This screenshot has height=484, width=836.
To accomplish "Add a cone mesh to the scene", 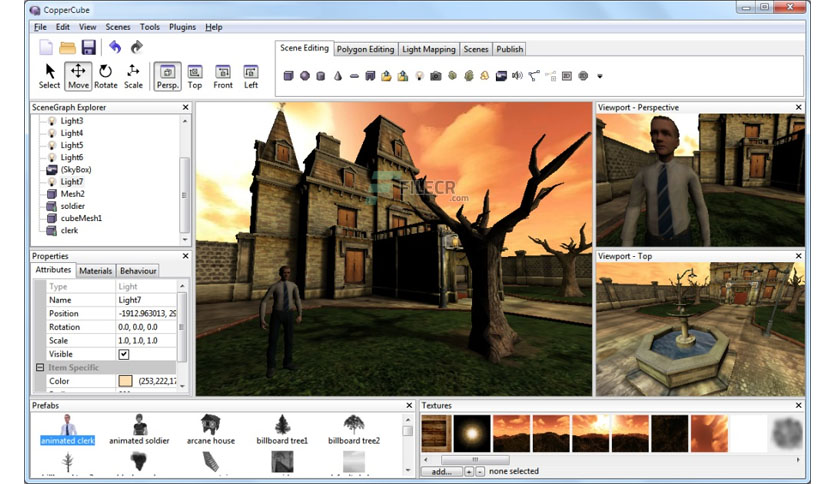I will coord(337,76).
